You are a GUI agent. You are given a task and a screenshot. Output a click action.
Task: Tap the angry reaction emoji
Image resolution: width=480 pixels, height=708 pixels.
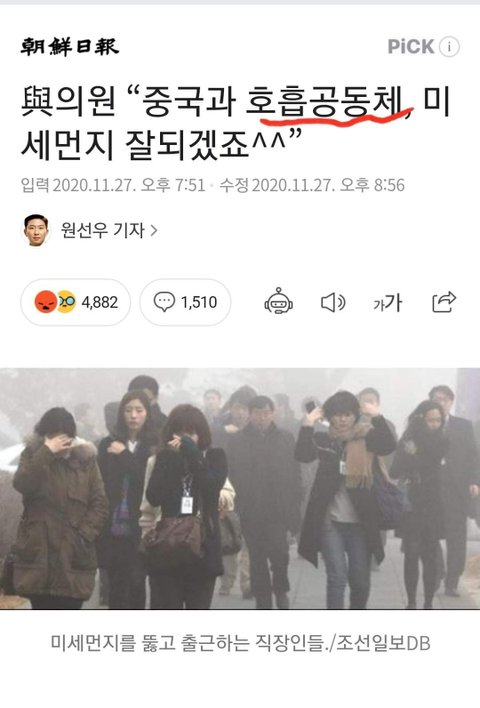point(45,302)
